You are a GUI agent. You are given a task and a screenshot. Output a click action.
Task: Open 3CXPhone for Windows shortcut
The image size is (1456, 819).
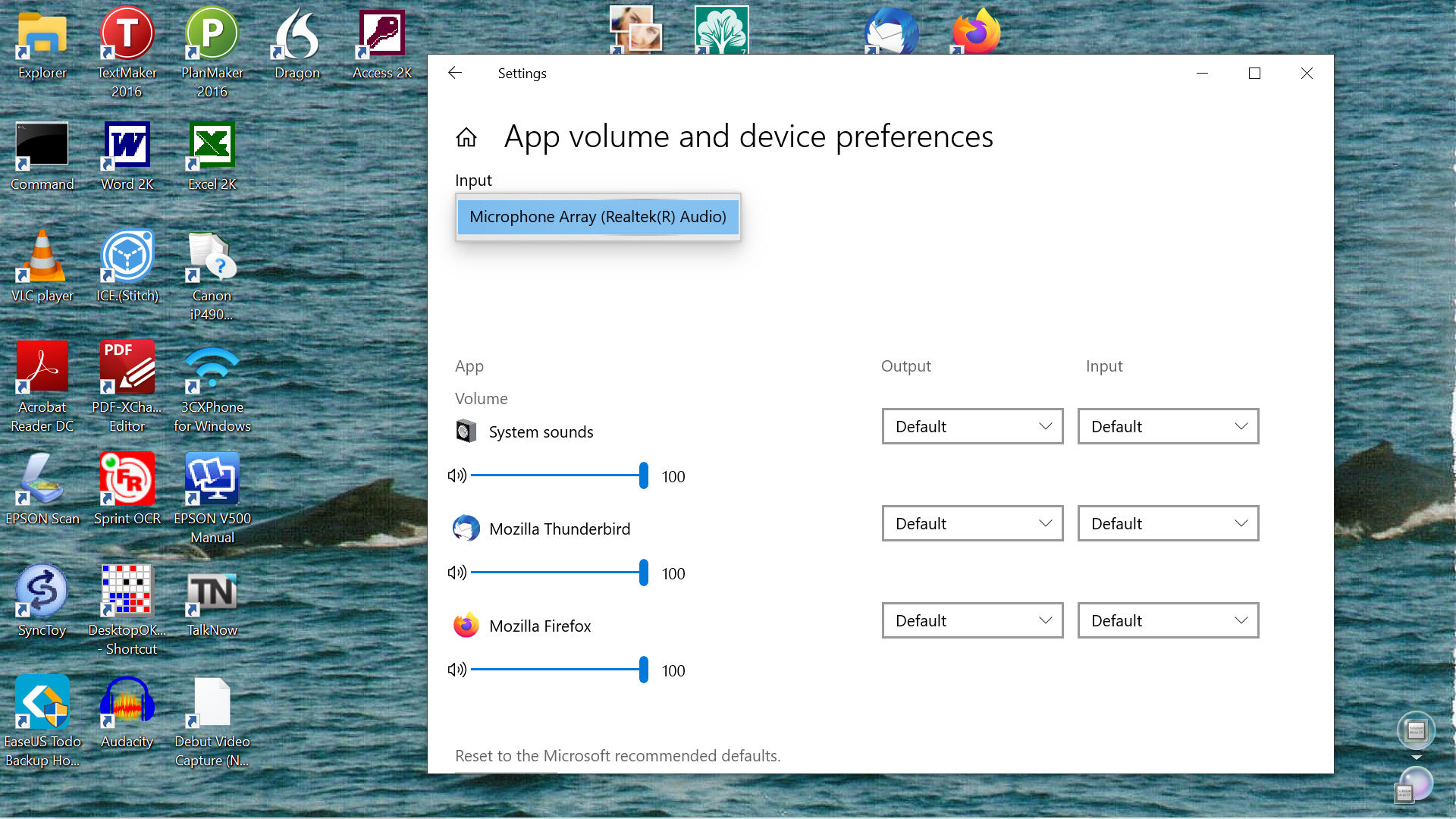[212, 387]
